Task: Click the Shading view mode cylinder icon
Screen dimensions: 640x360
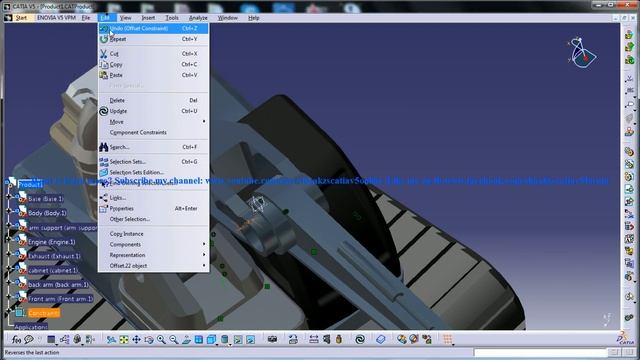Action: pos(224,339)
